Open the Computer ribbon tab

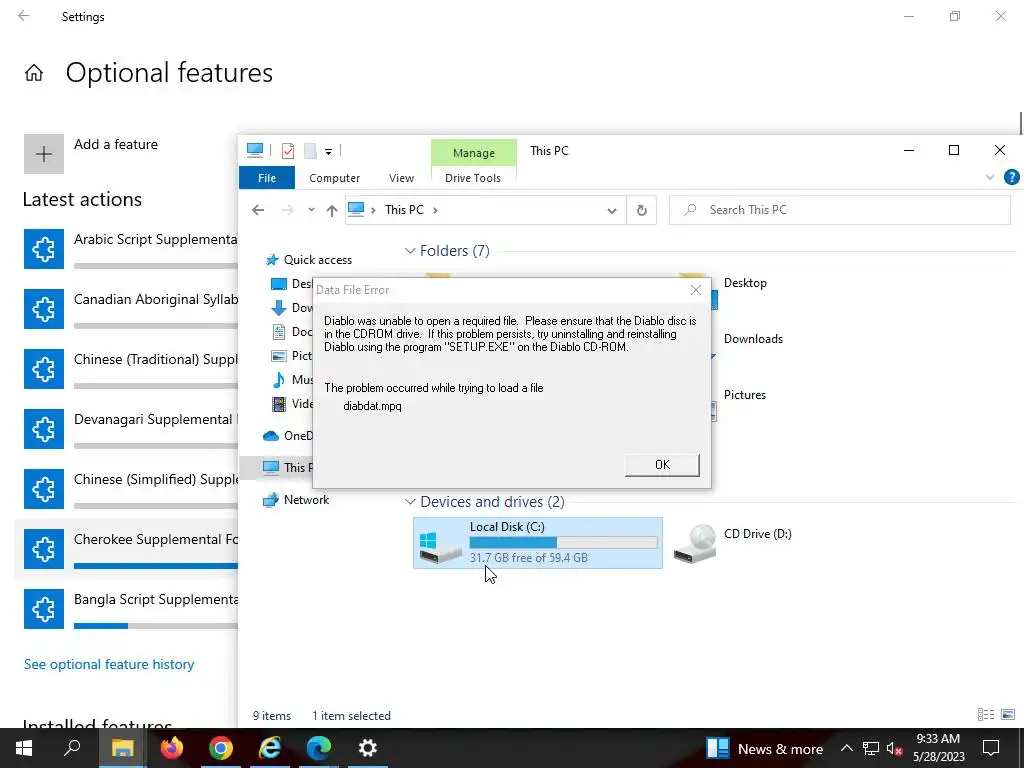point(334,178)
